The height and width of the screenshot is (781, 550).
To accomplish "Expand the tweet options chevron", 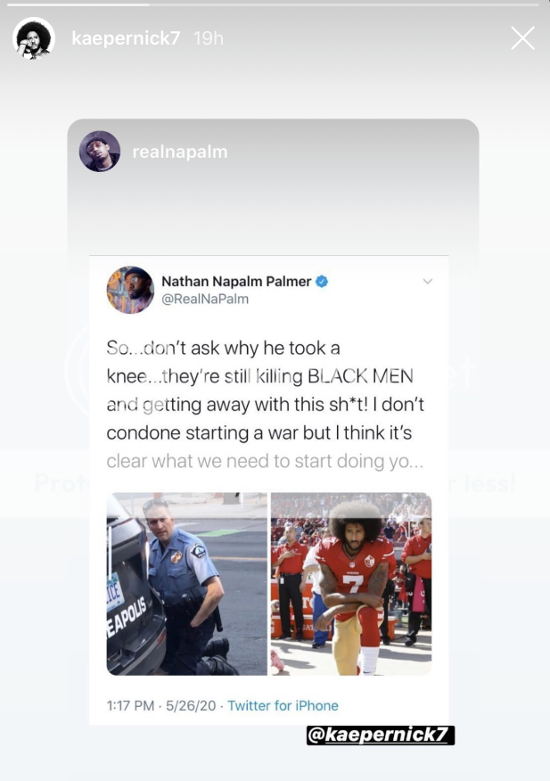I will (427, 281).
